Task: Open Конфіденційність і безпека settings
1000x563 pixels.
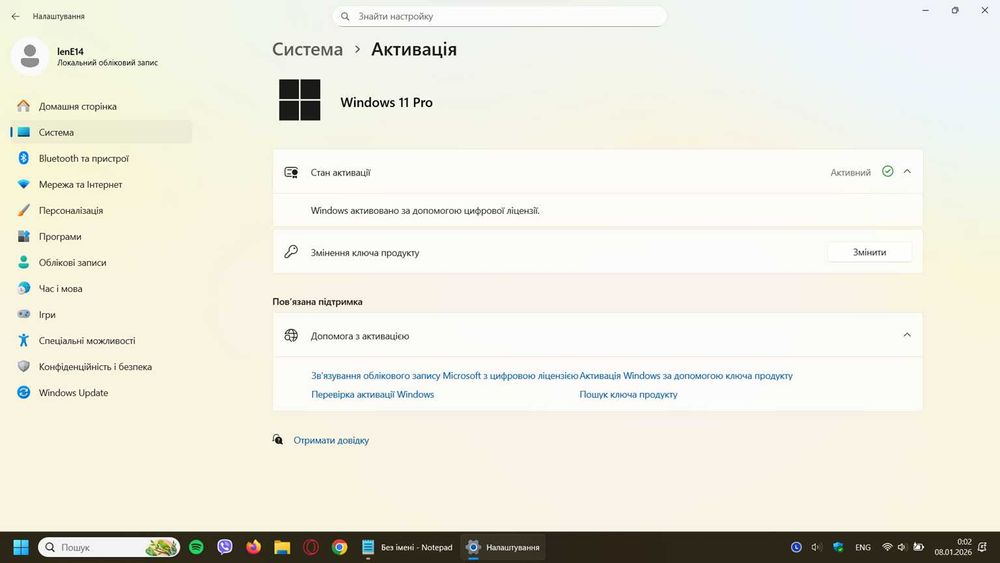Action: [x=101, y=367]
